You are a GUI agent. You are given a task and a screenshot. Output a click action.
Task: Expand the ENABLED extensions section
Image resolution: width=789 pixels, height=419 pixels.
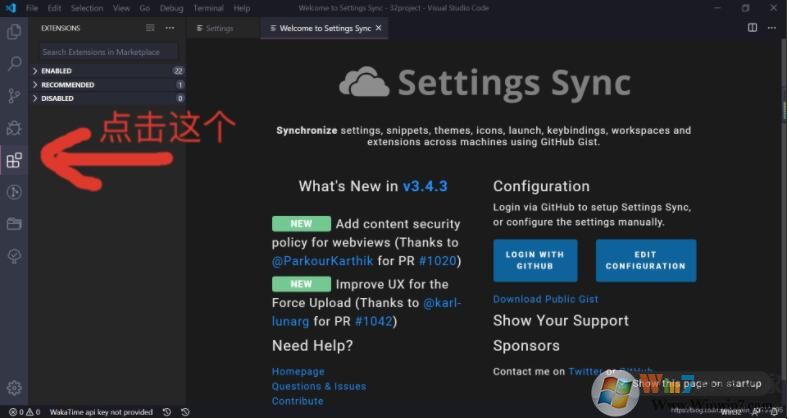56,71
